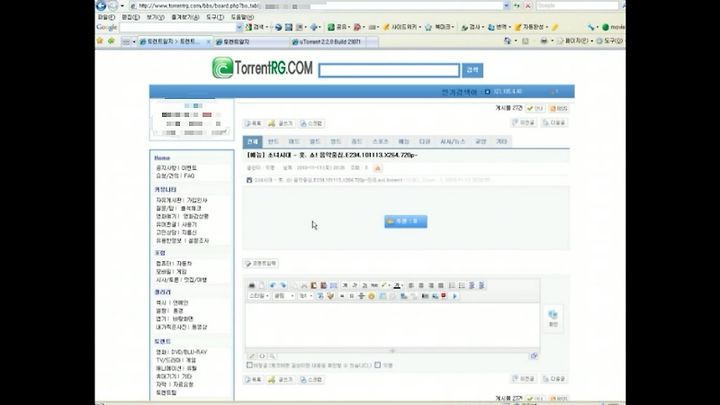Image resolution: width=720 pixels, height=405 pixels.
Task: Click the small icon beside post date line
Action: (378, 168)
